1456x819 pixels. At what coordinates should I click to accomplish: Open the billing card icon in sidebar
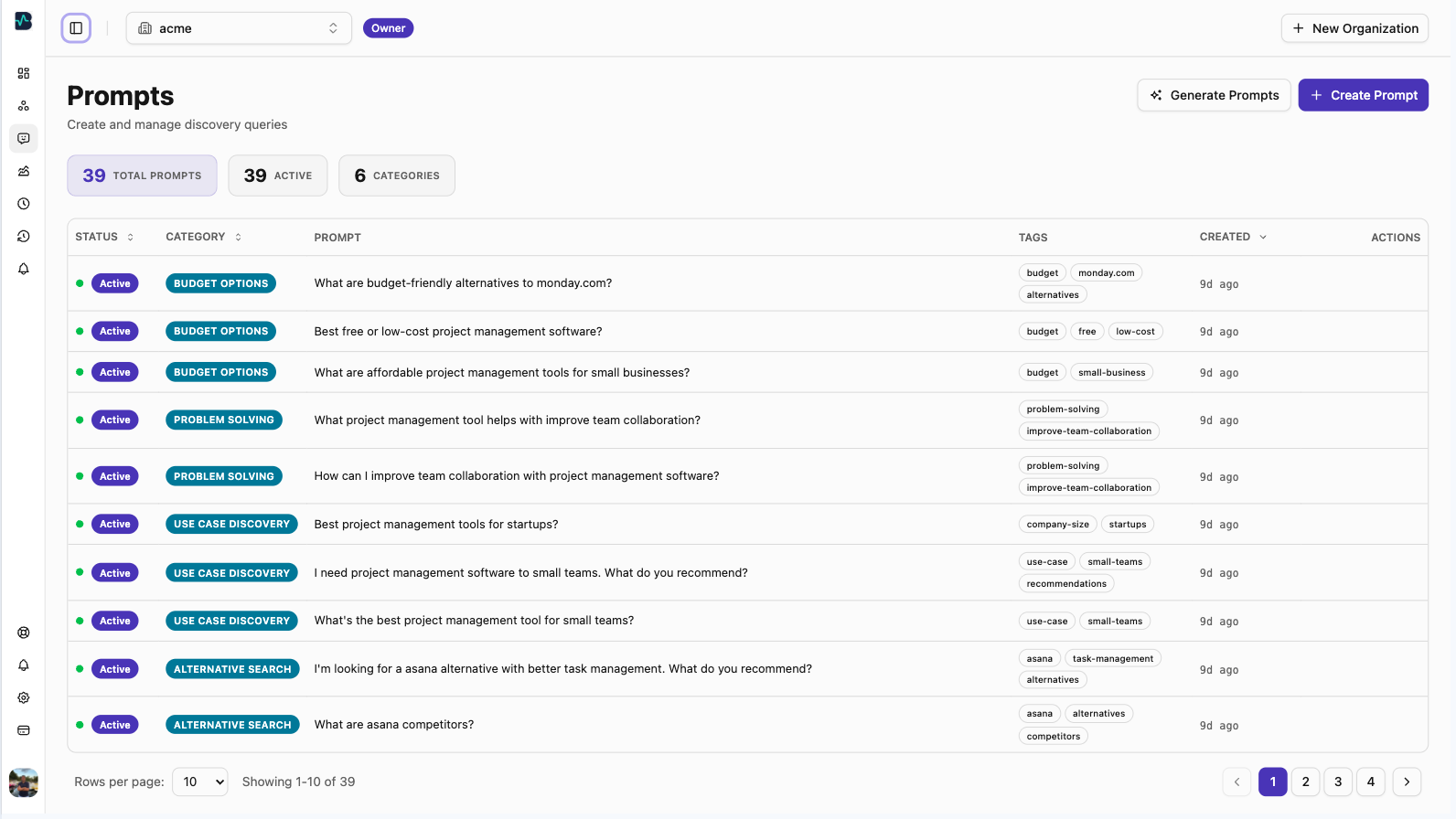(24, 730)
